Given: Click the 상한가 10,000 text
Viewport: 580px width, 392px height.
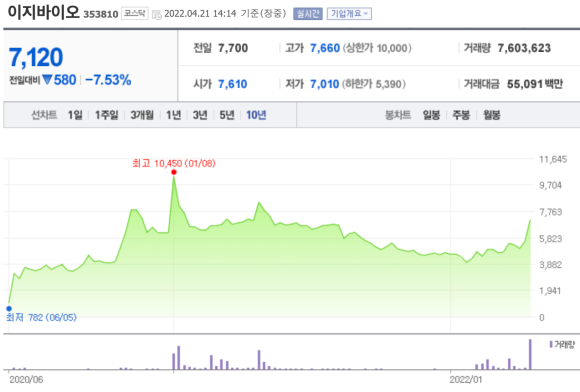Looking at the screenshot, I should (377, 48).
